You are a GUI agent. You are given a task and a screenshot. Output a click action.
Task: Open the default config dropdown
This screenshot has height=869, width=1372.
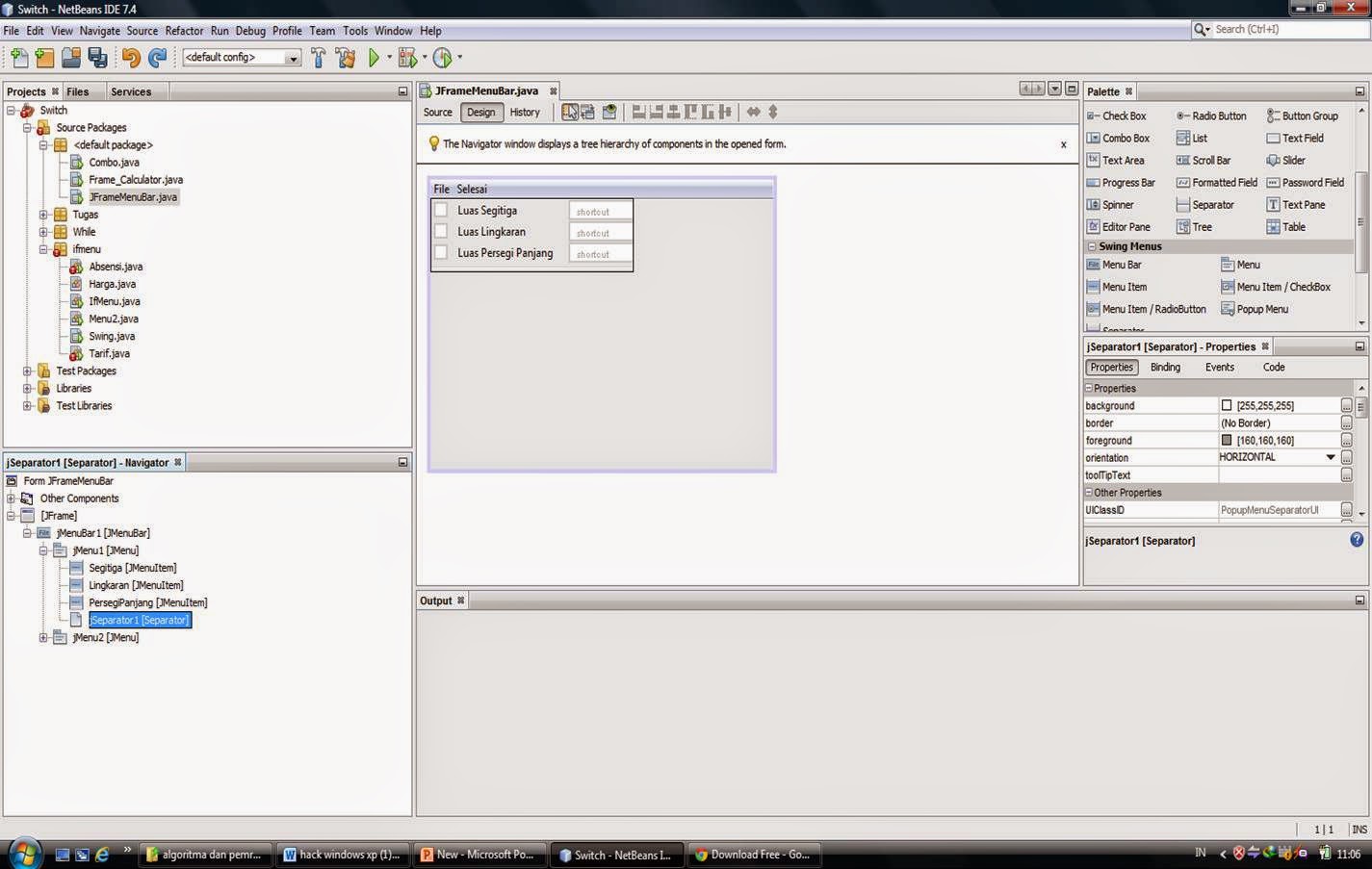tap(293, 58)
